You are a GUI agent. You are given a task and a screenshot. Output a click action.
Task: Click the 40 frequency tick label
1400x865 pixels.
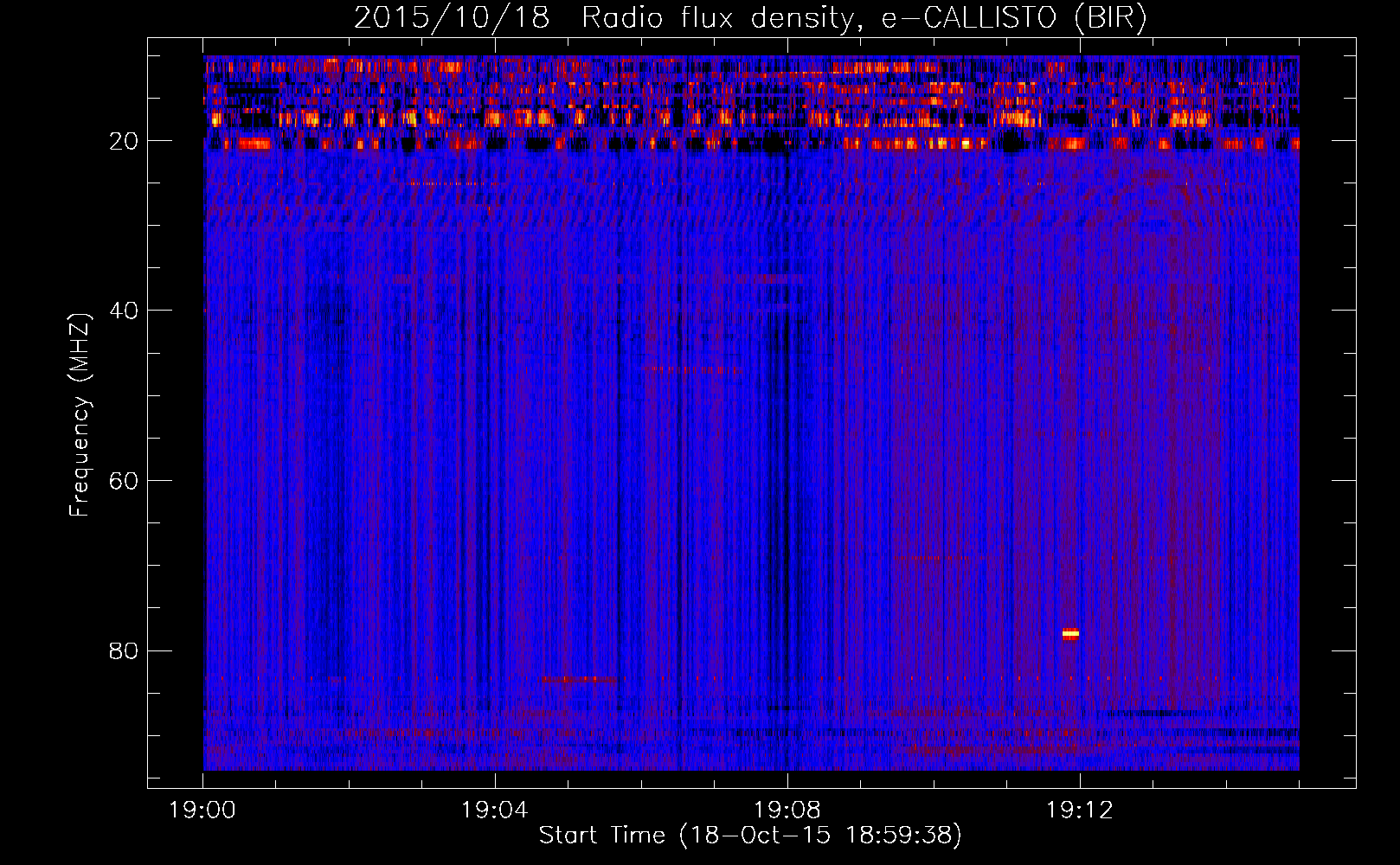pyautogui.click(x=125, y=311)
